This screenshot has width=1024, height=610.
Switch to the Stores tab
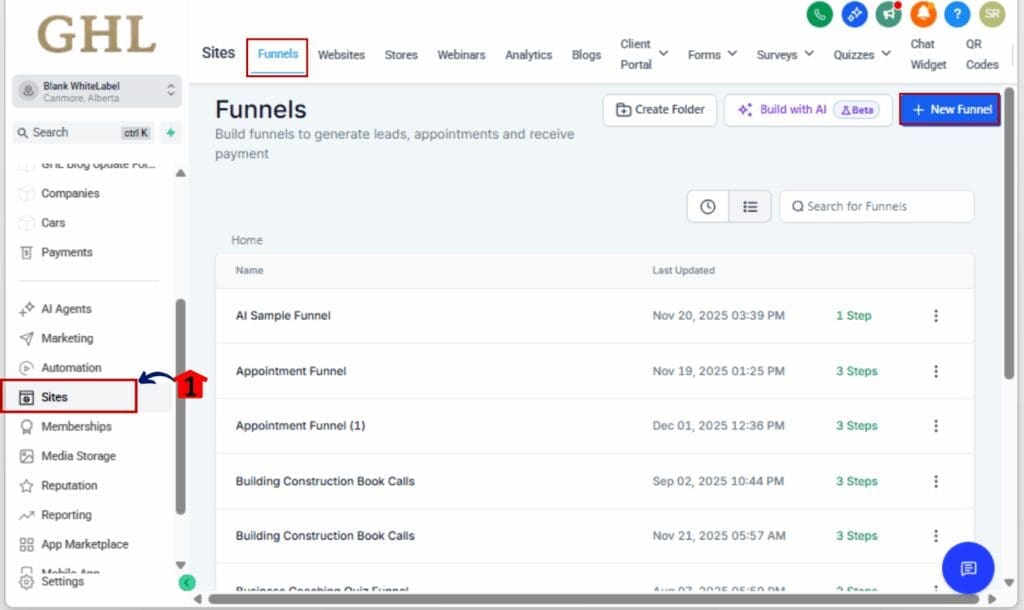(x=401, y=55)
